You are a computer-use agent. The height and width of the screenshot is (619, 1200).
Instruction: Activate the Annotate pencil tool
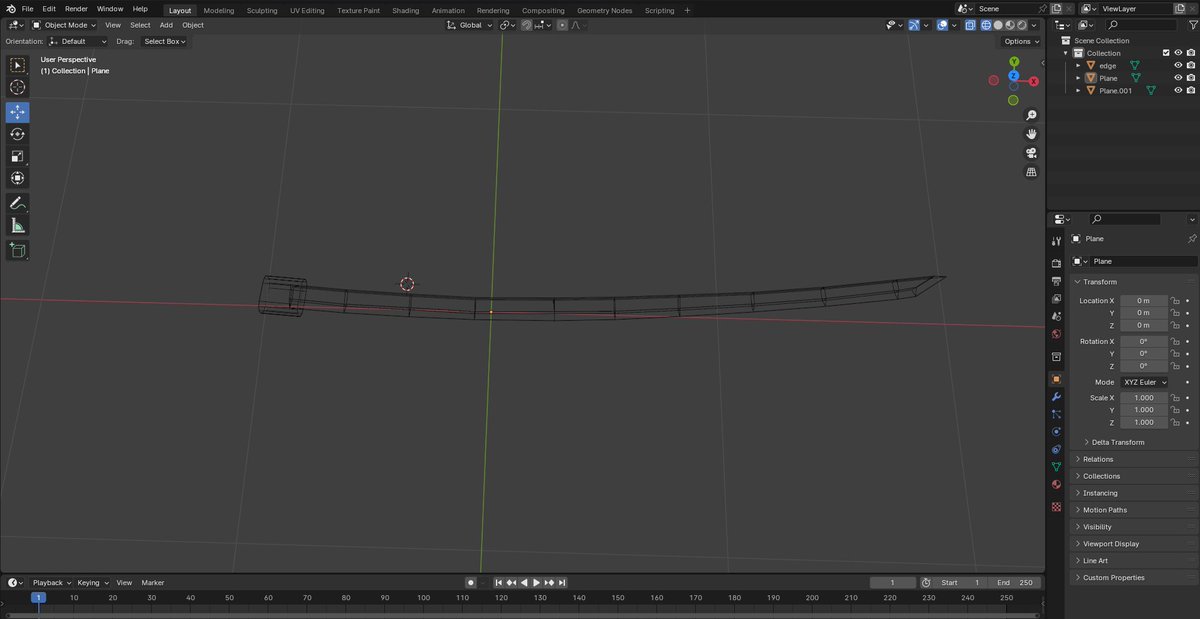pos(17,203)
